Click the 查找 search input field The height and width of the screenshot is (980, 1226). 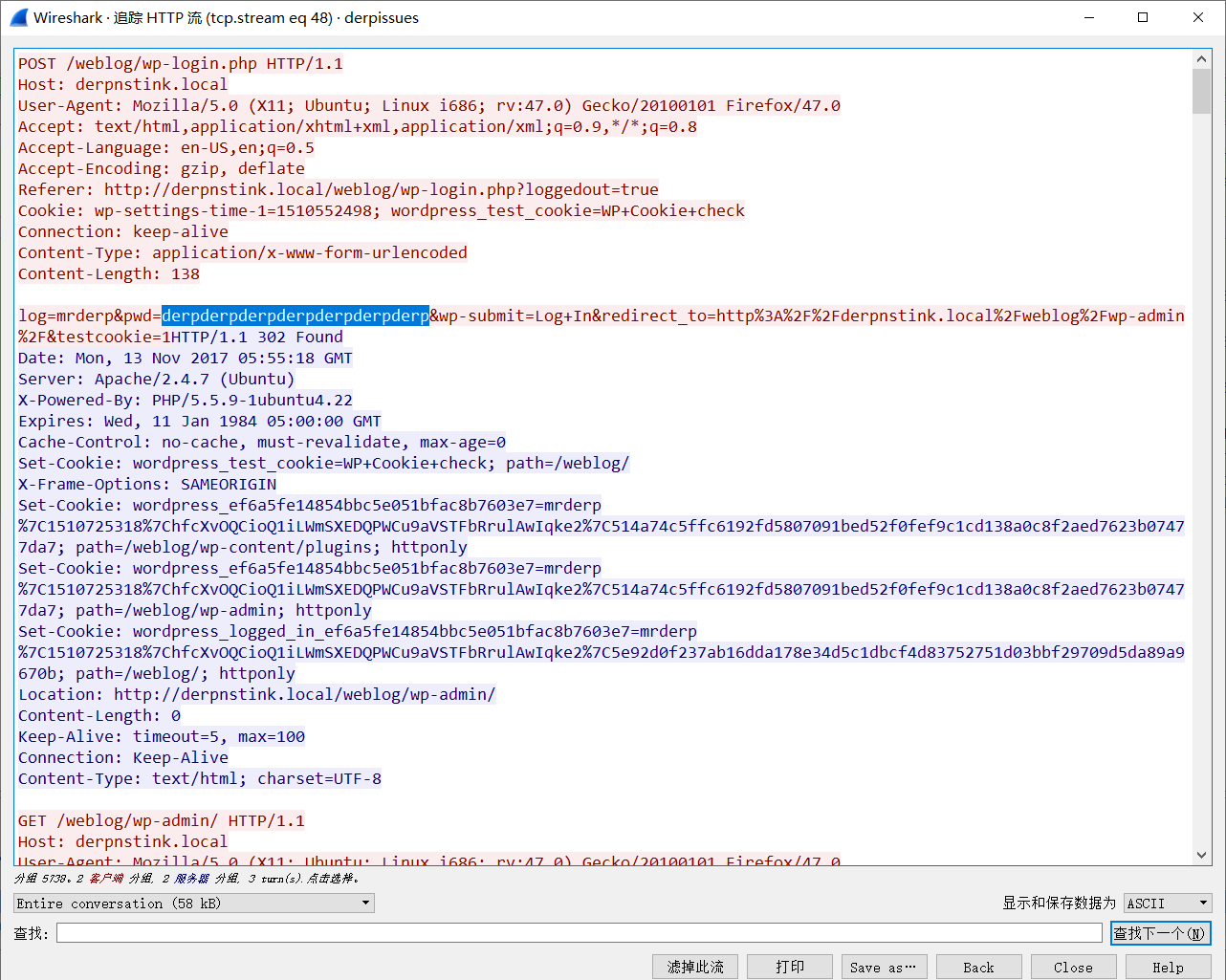click(x=579, y=933)
